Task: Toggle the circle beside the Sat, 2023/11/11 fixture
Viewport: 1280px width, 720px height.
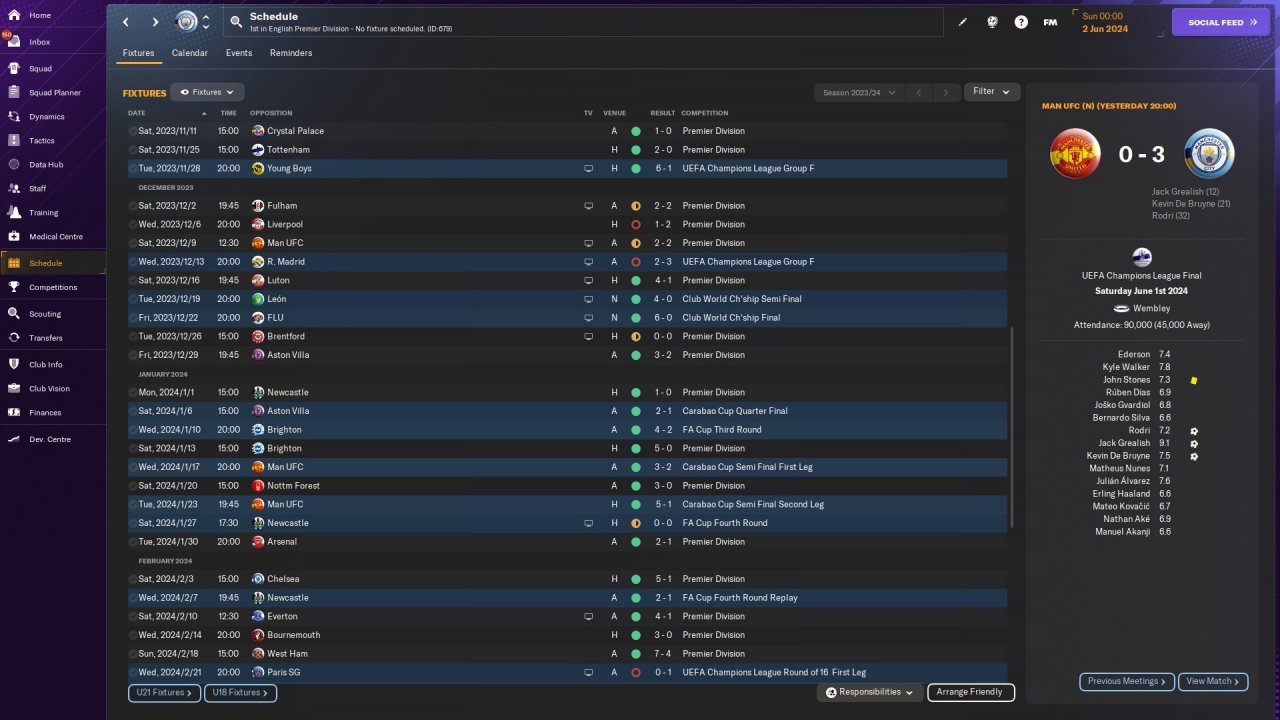Action: pos(133,131)
